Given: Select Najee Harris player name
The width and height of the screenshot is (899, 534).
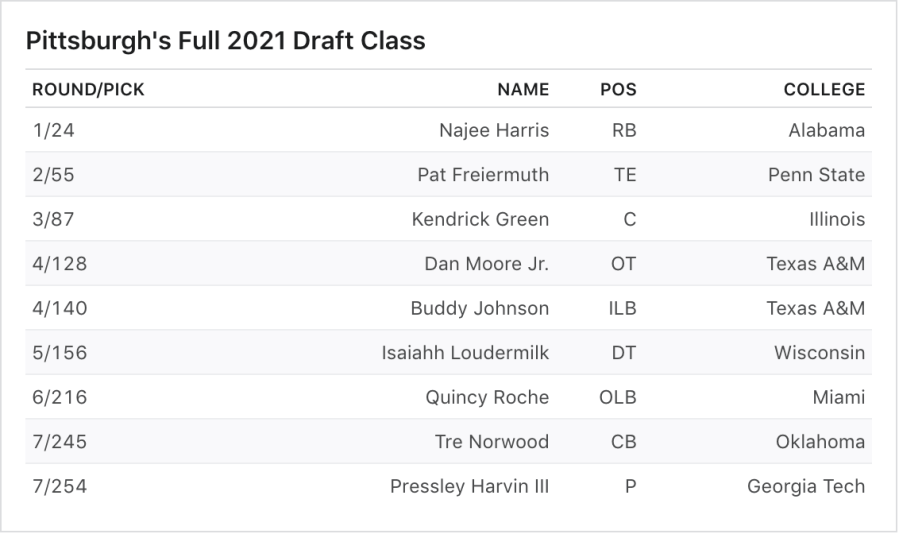Looking at the screenshot, I should pyautogui.click(x=494, y=131).
